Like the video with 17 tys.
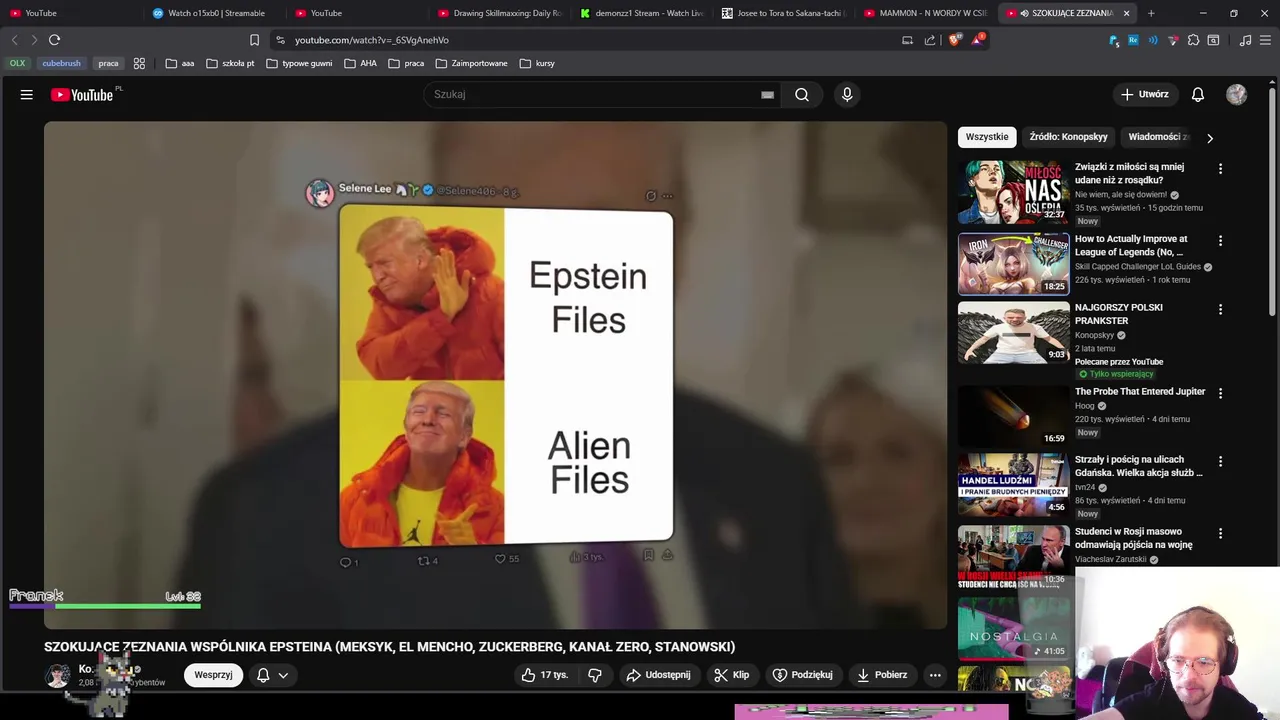The height and width of the screenshot is (720, 1280). click(x=545, y=675)
